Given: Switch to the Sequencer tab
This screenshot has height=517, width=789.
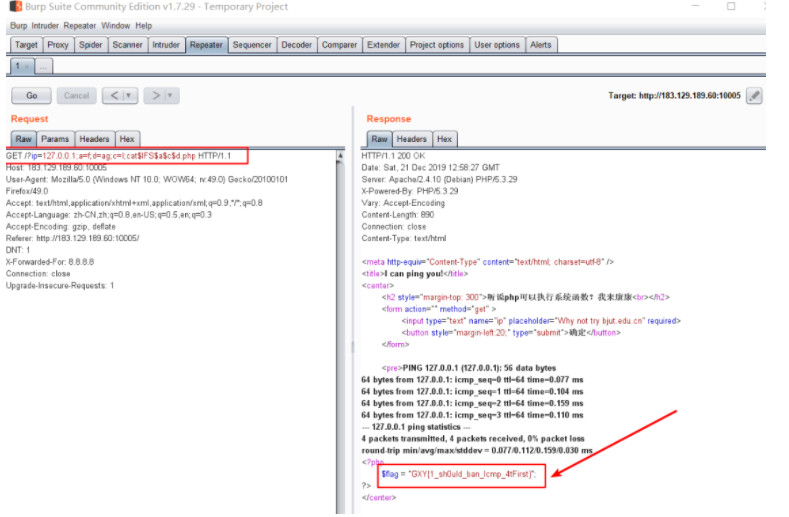Looking at the screenshot, I should (x=252, y=45).
